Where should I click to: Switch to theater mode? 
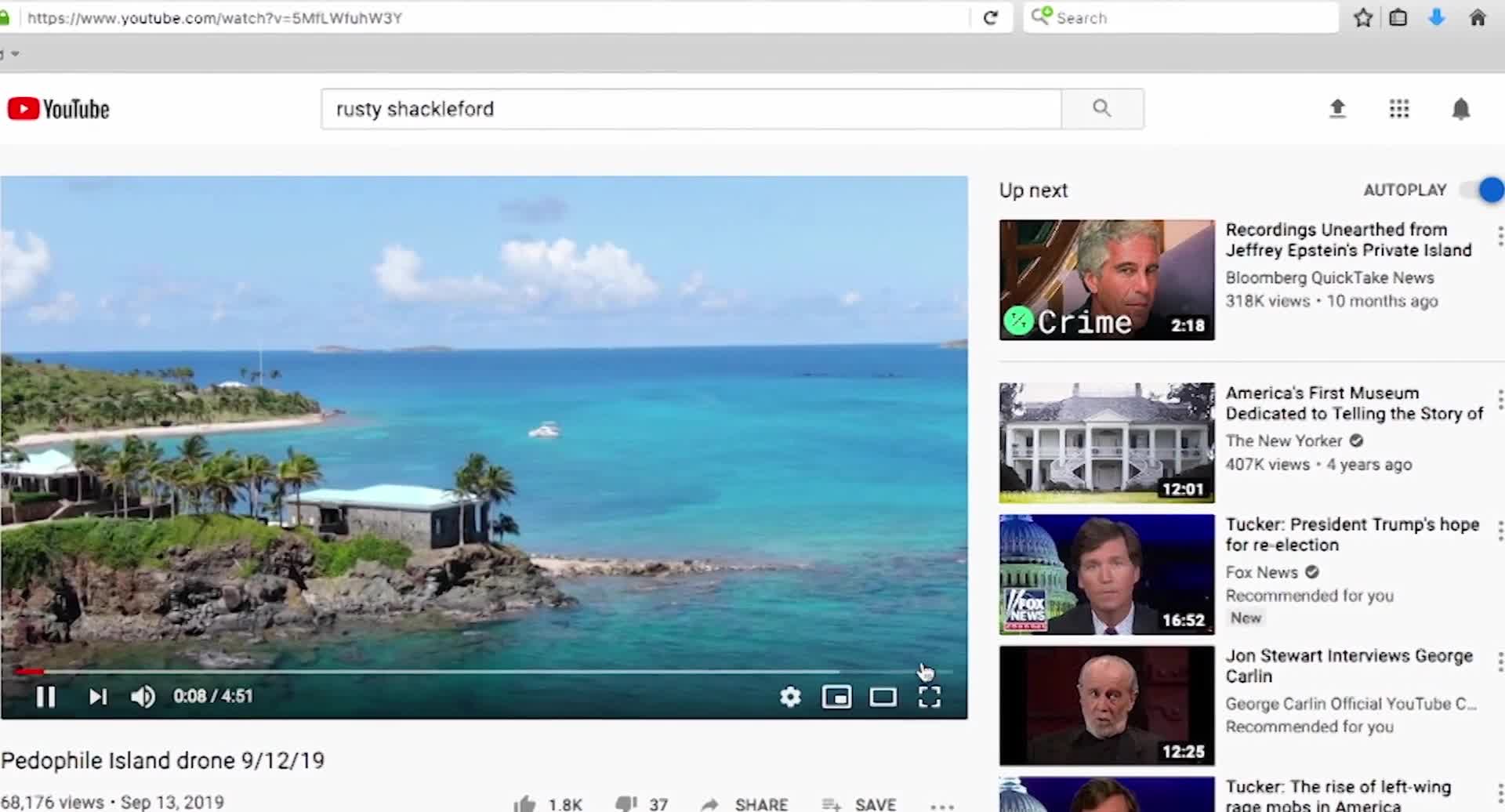(x=883, y=697)
